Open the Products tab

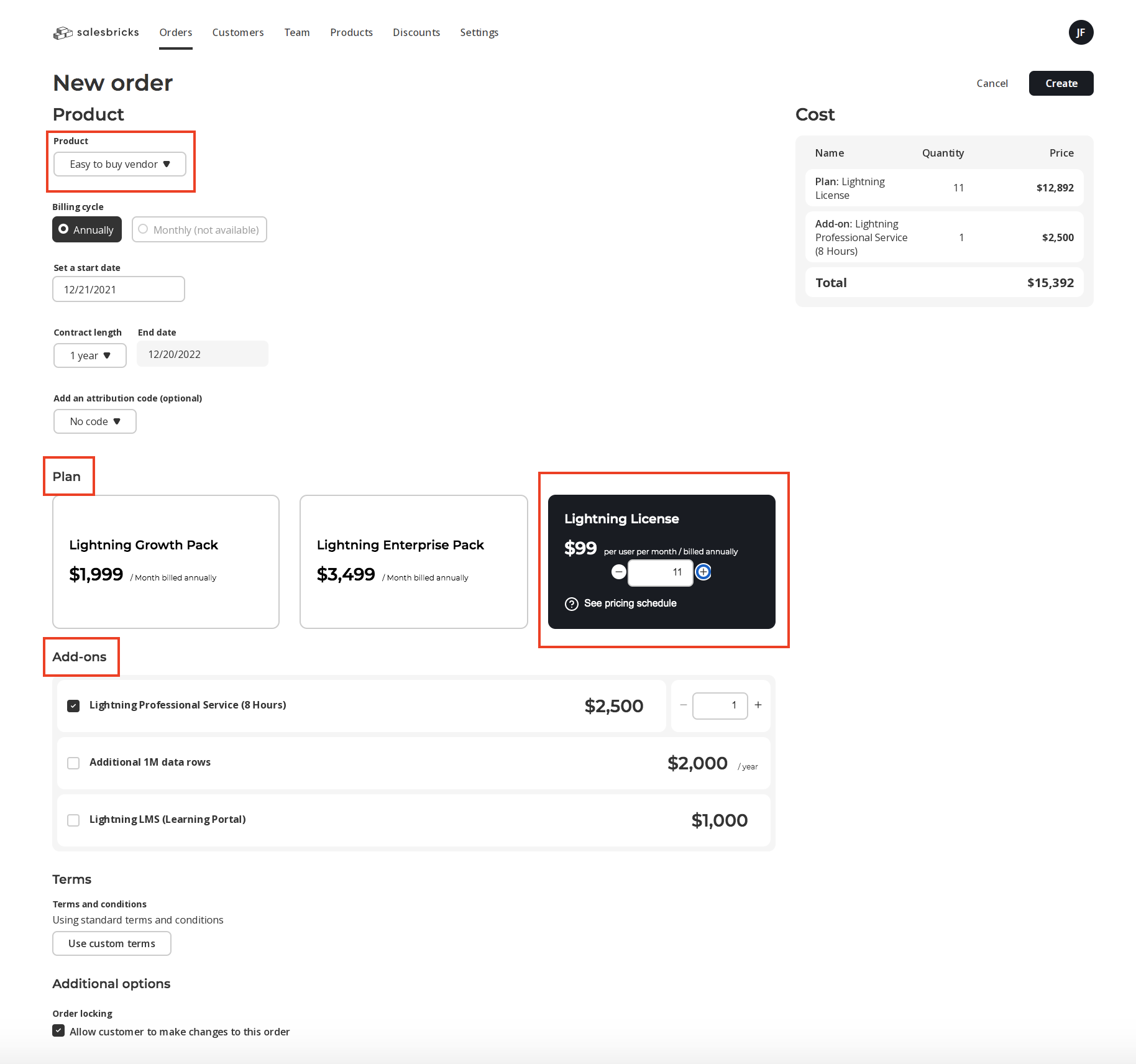coord(351,32)
